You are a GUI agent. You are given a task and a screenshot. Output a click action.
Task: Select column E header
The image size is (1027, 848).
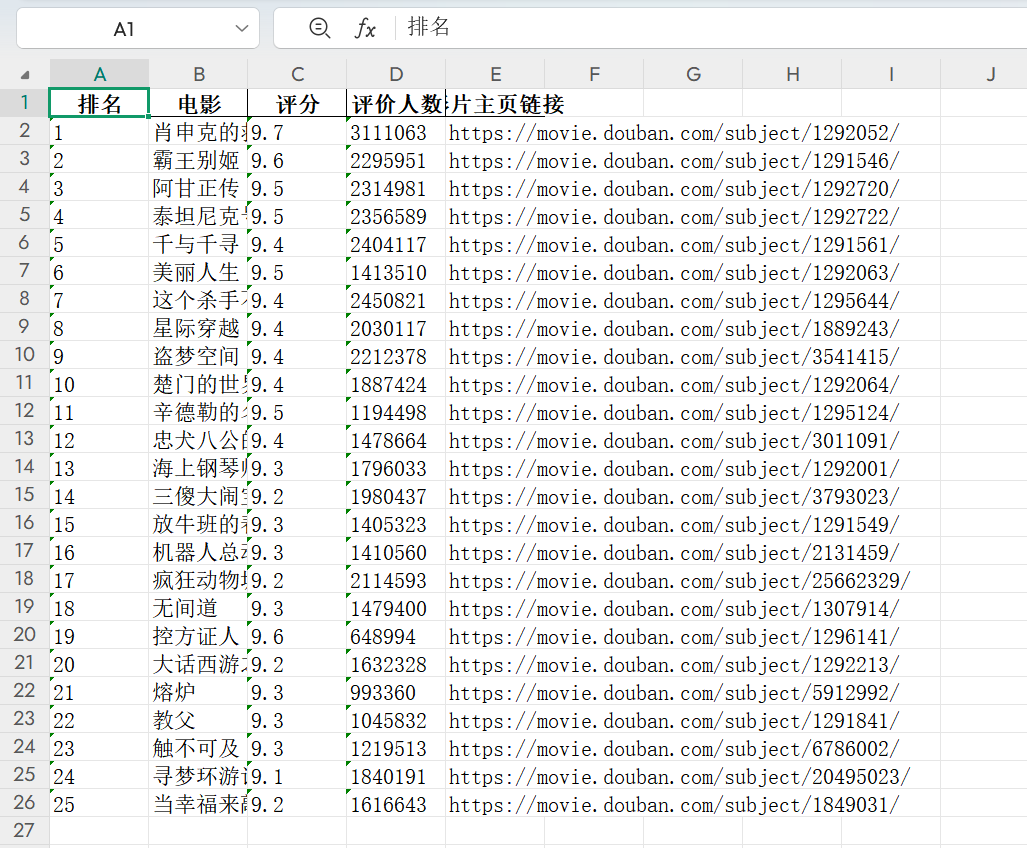(x=495, y=74)
